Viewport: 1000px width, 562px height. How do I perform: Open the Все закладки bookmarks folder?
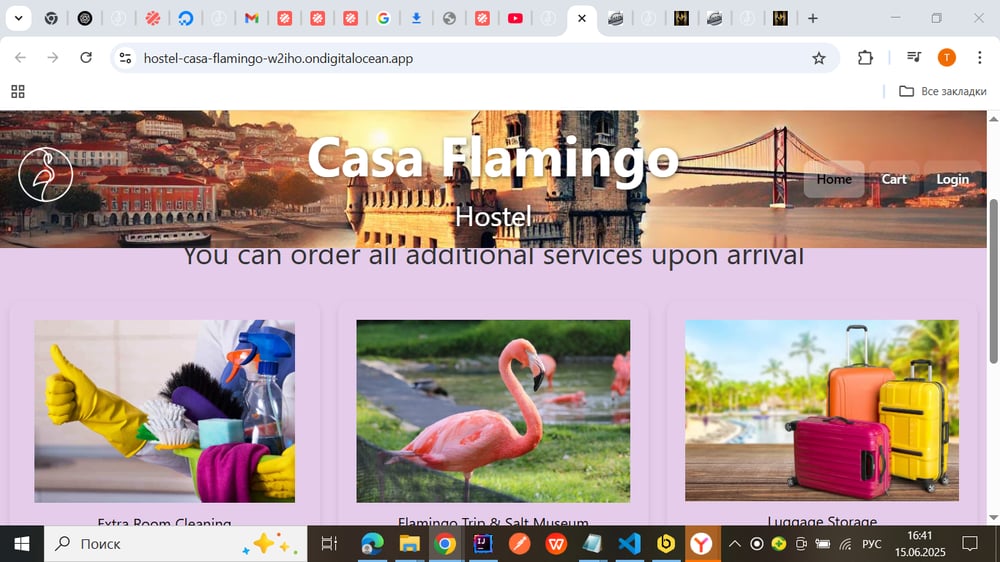click(x=943, y=91)
